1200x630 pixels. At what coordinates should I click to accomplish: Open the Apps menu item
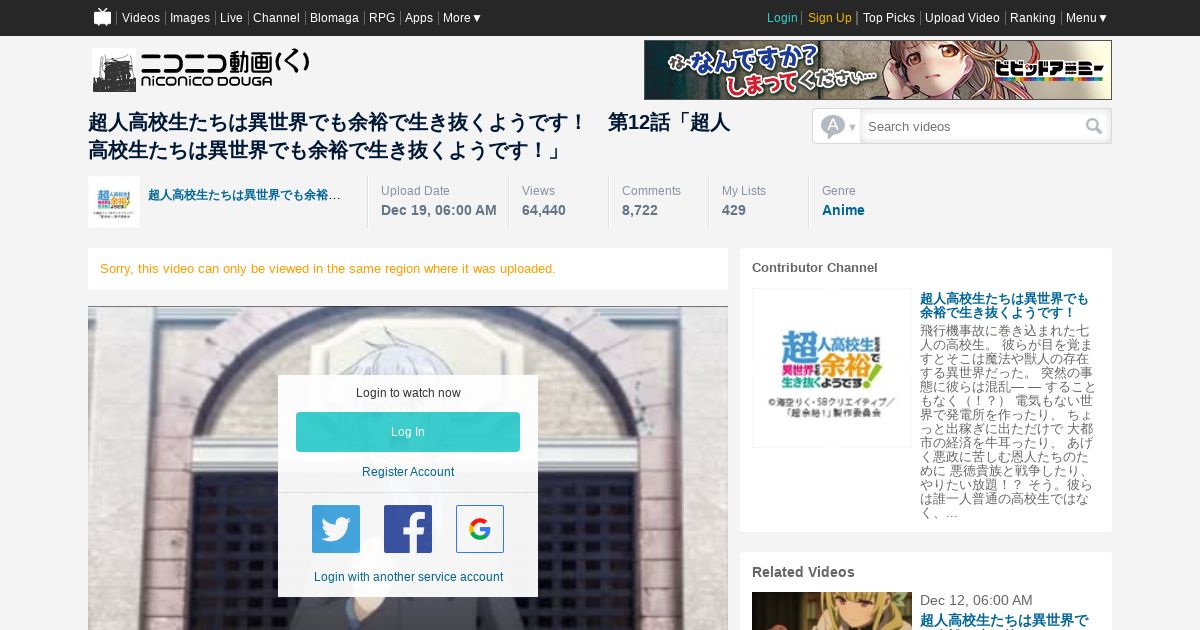[419, 18]
